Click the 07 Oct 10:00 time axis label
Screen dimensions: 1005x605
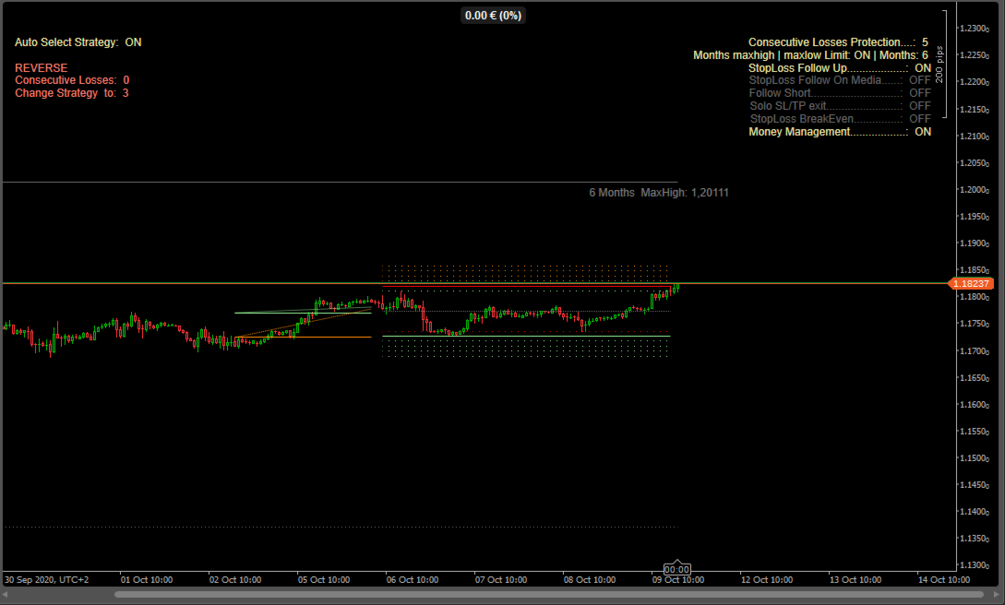pyautogui.click(x=501, y=579)
